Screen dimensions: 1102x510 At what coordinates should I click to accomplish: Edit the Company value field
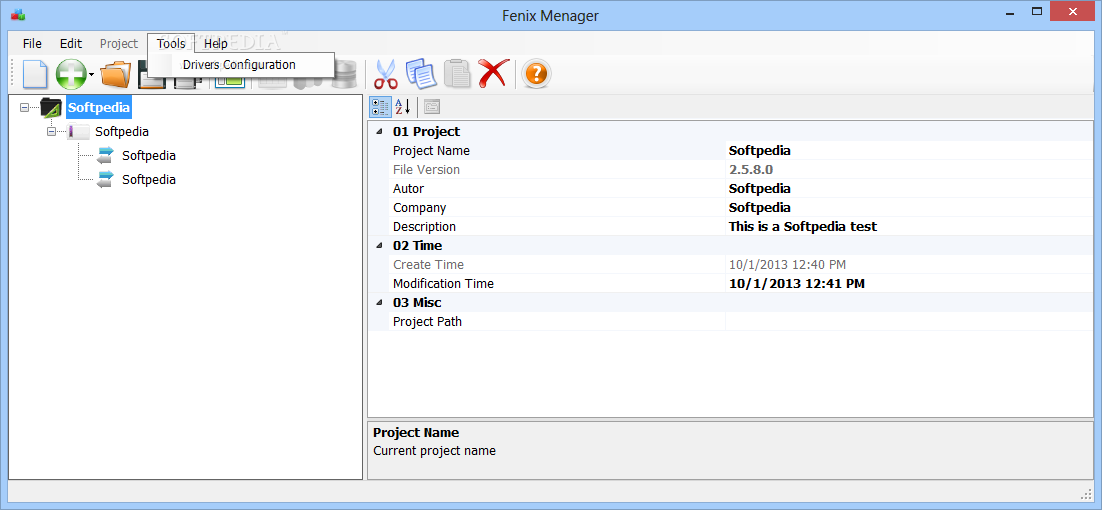pyautogui.click(x=909, y=207)
